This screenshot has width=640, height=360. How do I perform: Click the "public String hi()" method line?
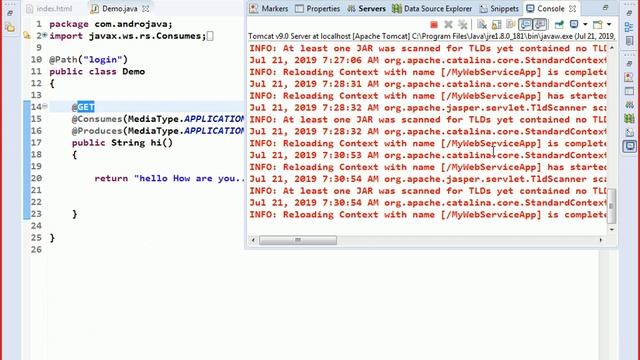pos(122,142)
